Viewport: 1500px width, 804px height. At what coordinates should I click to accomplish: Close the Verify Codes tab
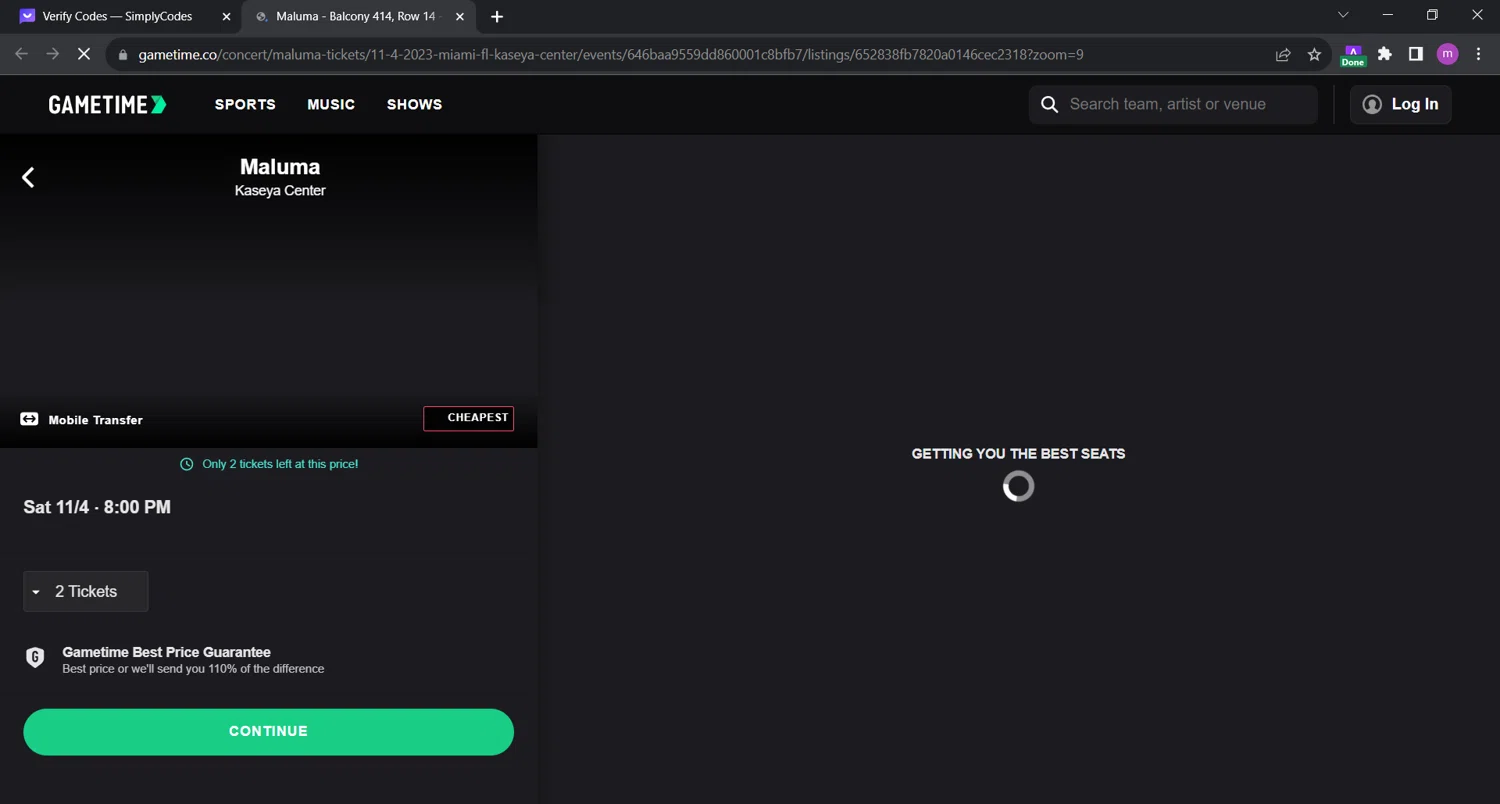click(226, 16)
